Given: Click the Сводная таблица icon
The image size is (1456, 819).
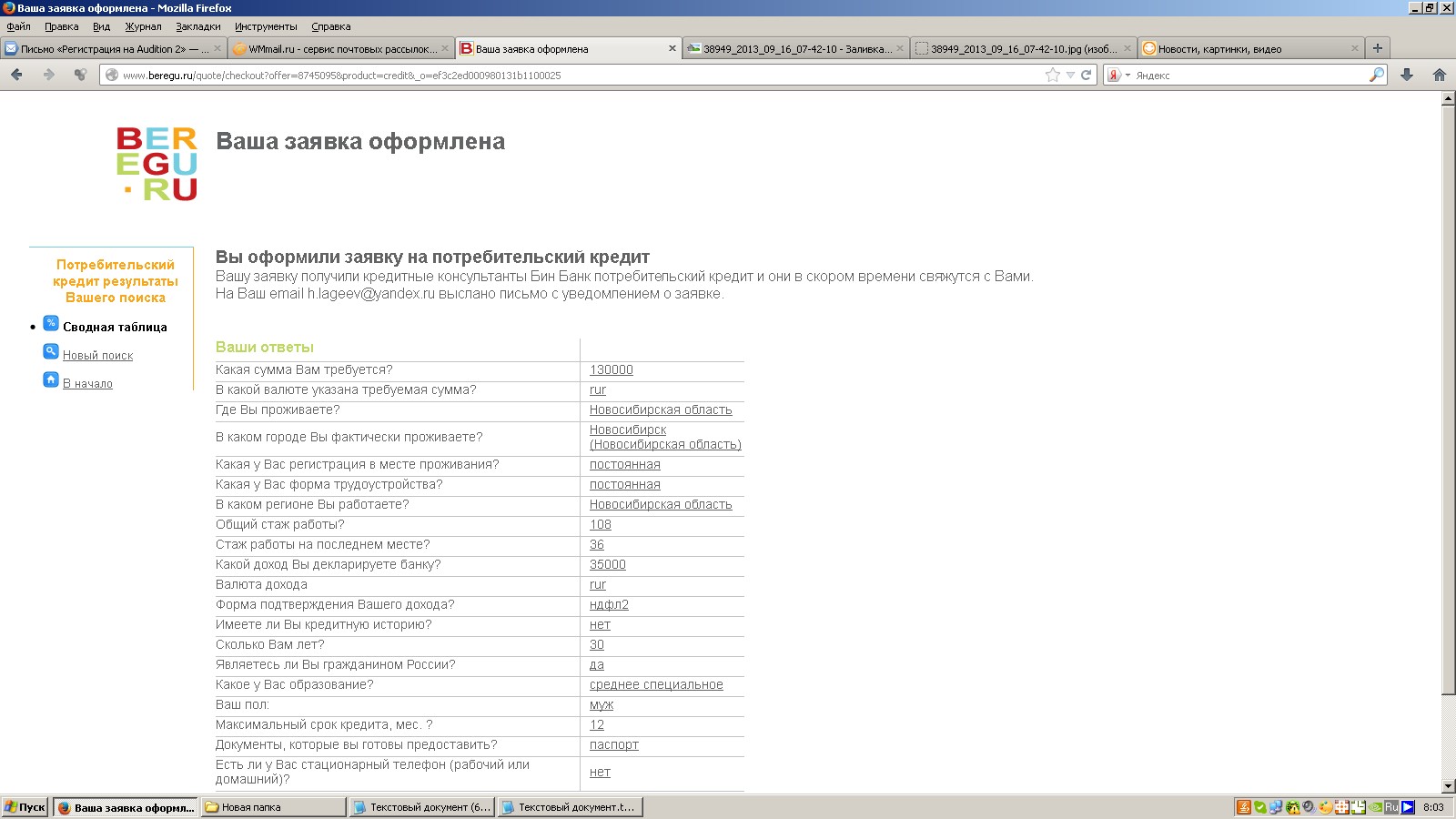Looking at the screenshot, I should point(51,323).
